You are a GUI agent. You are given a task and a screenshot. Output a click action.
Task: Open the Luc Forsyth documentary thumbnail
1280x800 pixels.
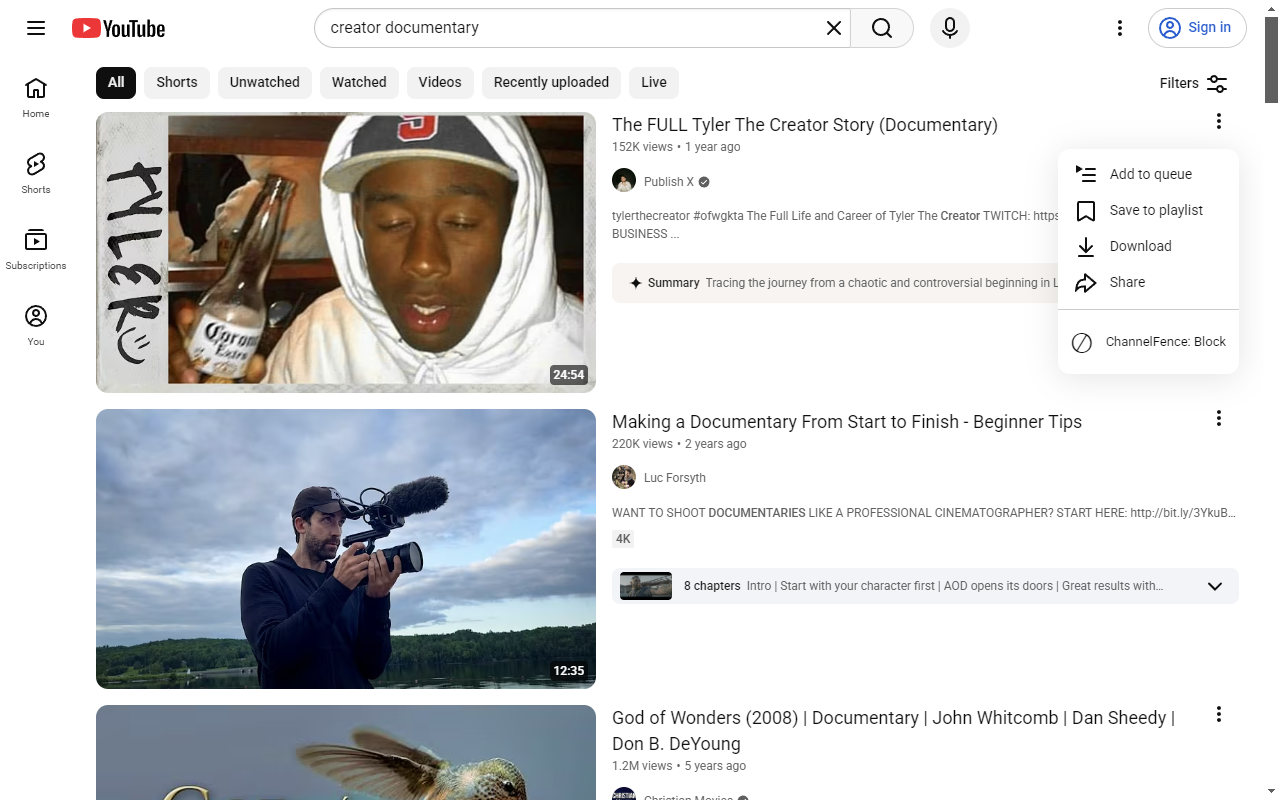click(346, 549)
